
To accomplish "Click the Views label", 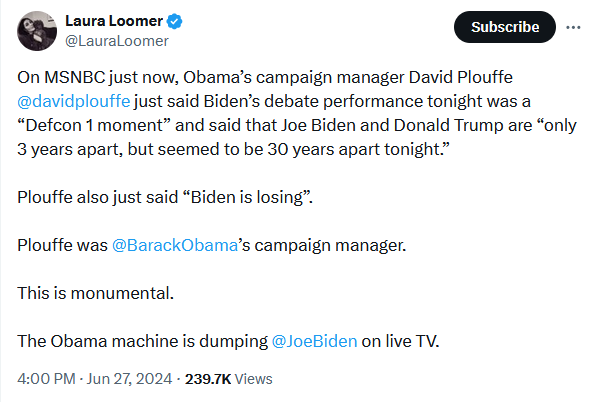I will [x=254, y=379].
